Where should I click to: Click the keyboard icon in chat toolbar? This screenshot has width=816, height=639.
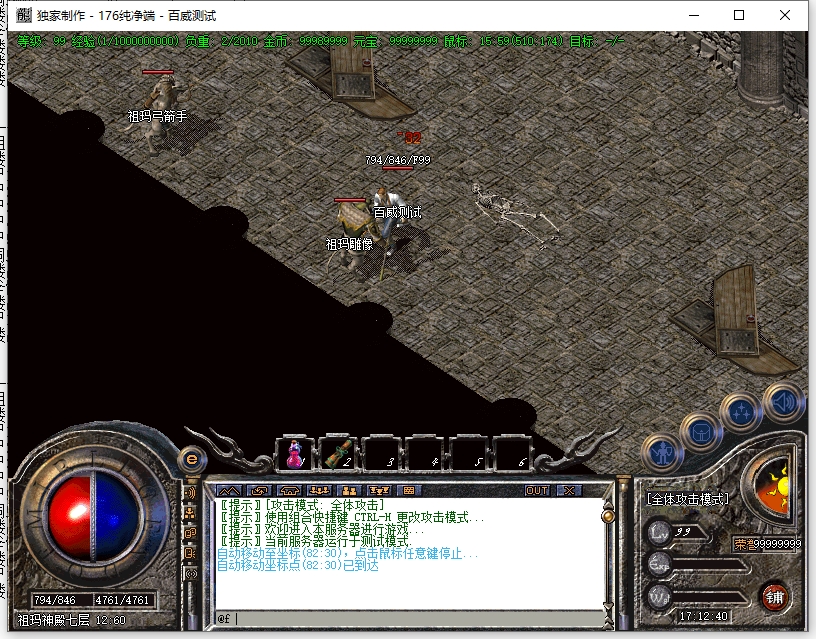(409, 490)
